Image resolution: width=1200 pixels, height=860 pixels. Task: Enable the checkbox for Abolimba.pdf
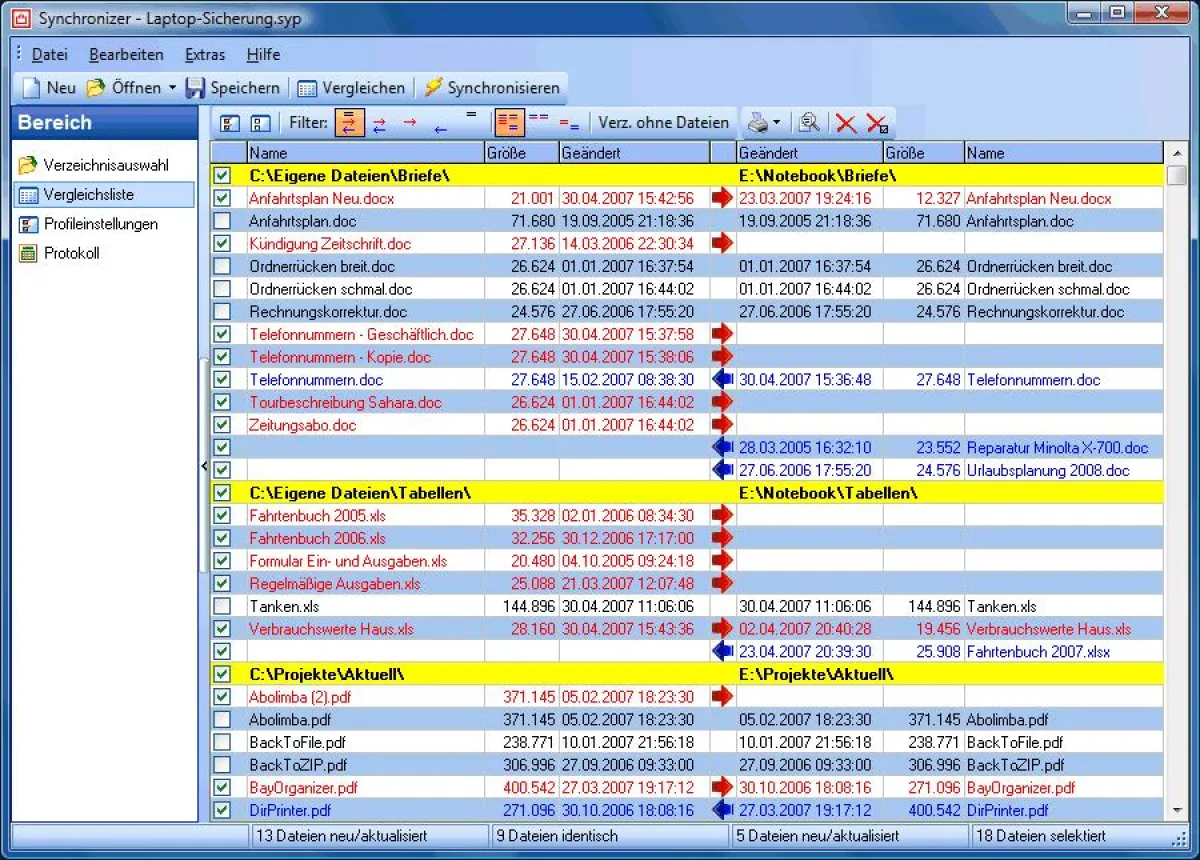click(x=224, y=719)
